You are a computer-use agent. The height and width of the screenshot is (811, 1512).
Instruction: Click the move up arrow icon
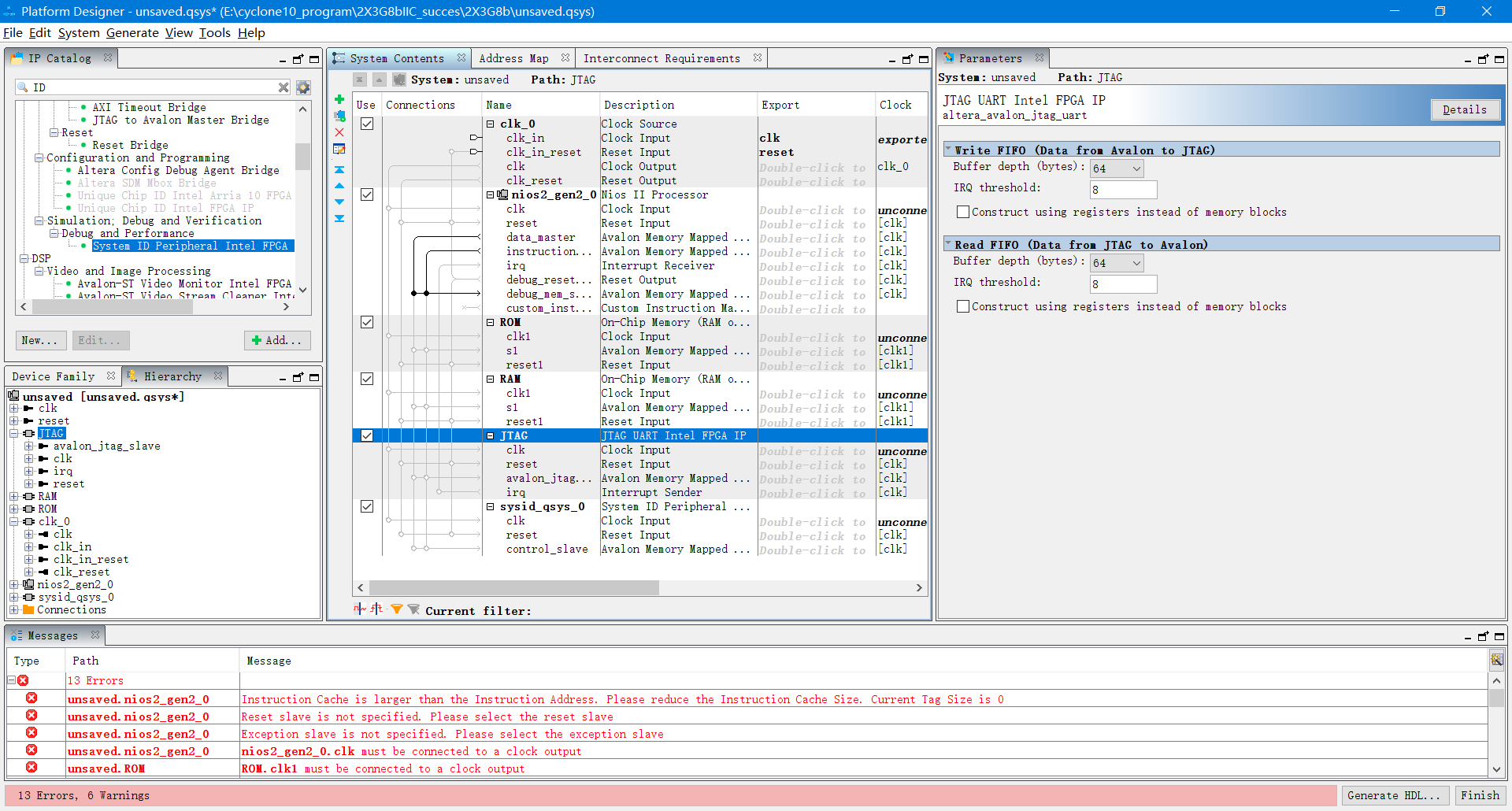pos(339,186)
